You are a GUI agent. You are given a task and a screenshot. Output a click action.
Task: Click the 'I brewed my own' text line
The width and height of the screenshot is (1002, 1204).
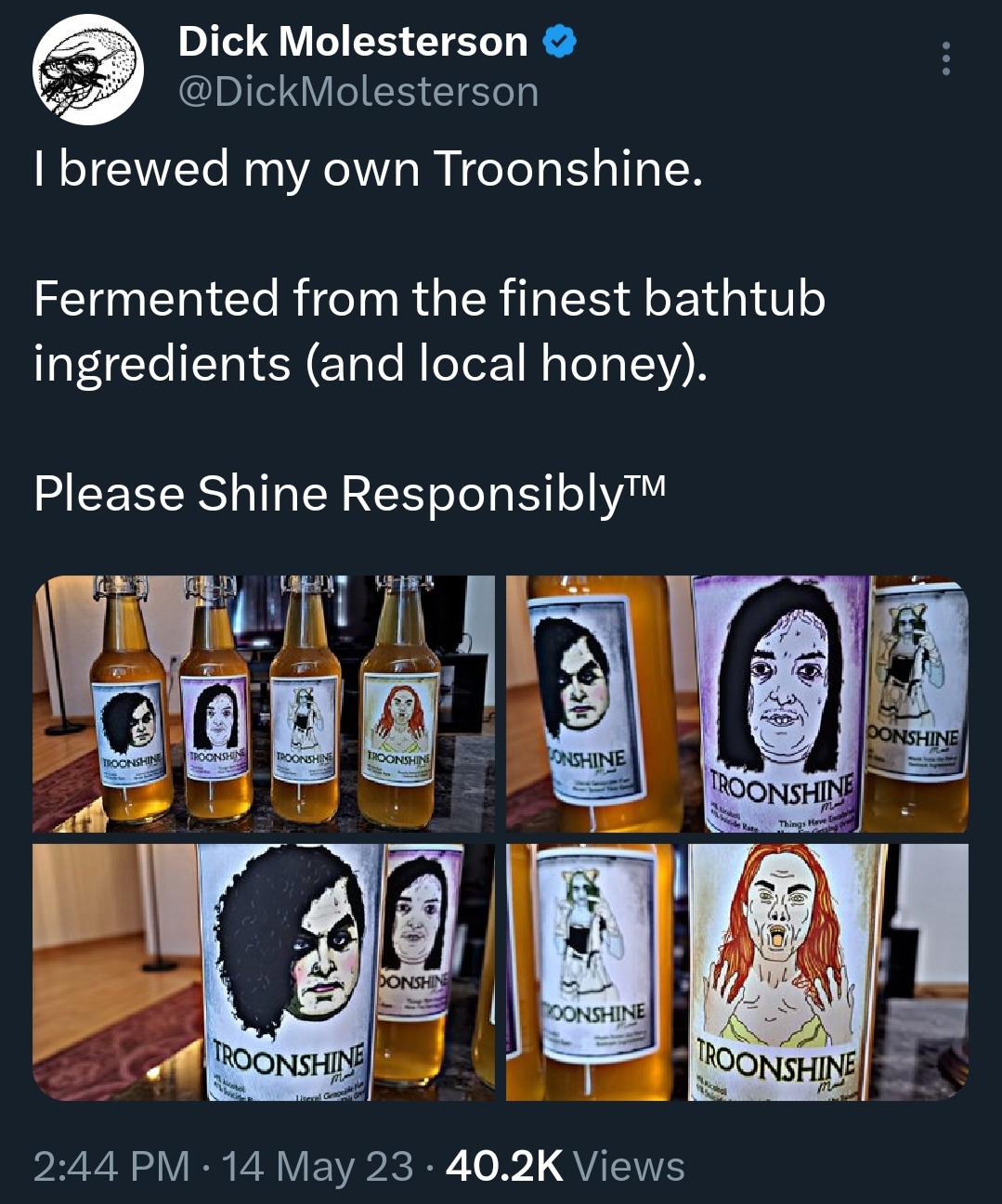(x=368, y=169)
